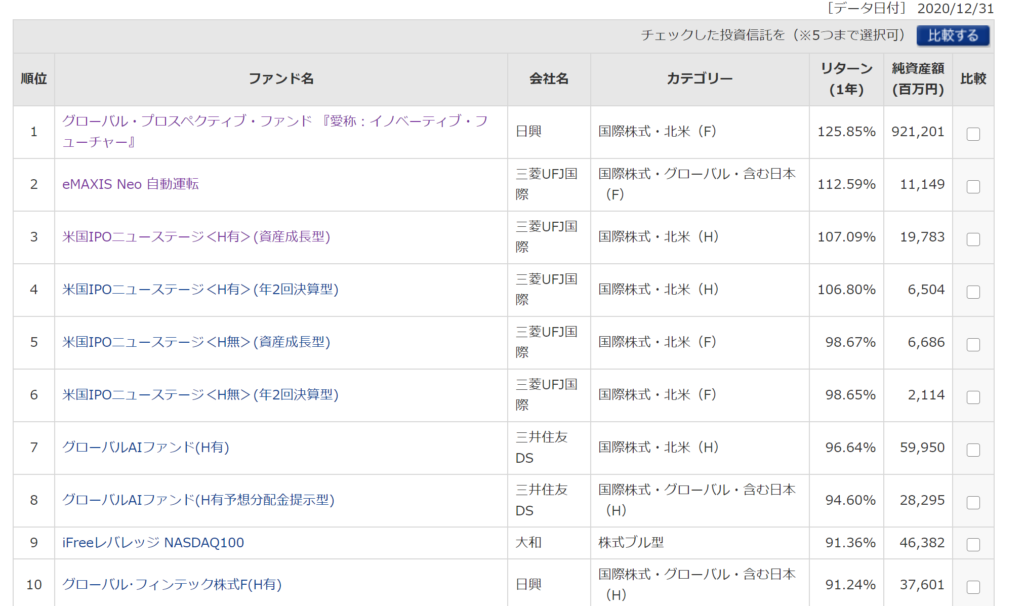1024x606 pixels.
Task: Tick compare checkbox in 106.80% return row
Action: [x=973, y=292]
